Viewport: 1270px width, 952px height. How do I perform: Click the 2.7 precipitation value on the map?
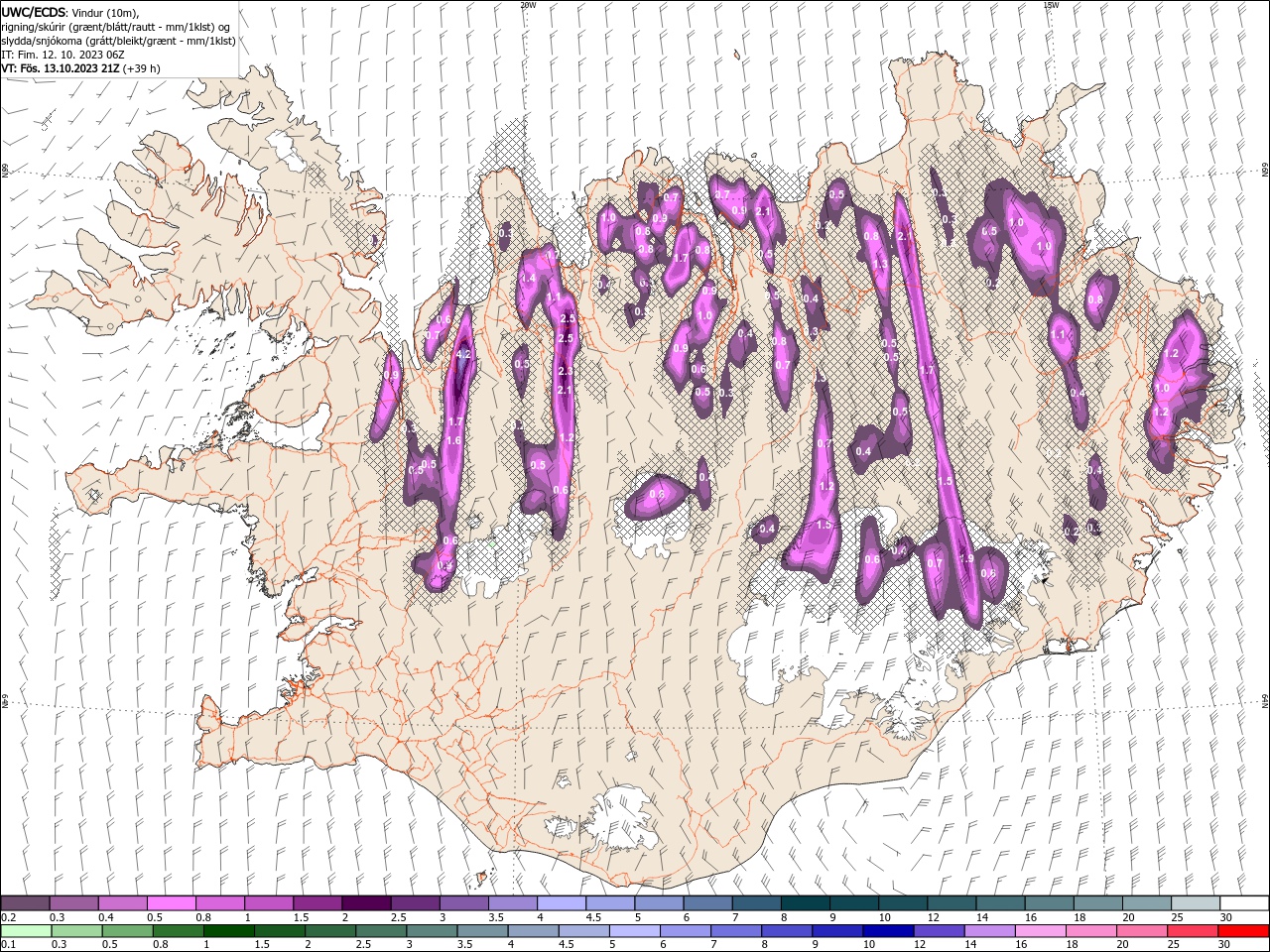coord(721,195)
